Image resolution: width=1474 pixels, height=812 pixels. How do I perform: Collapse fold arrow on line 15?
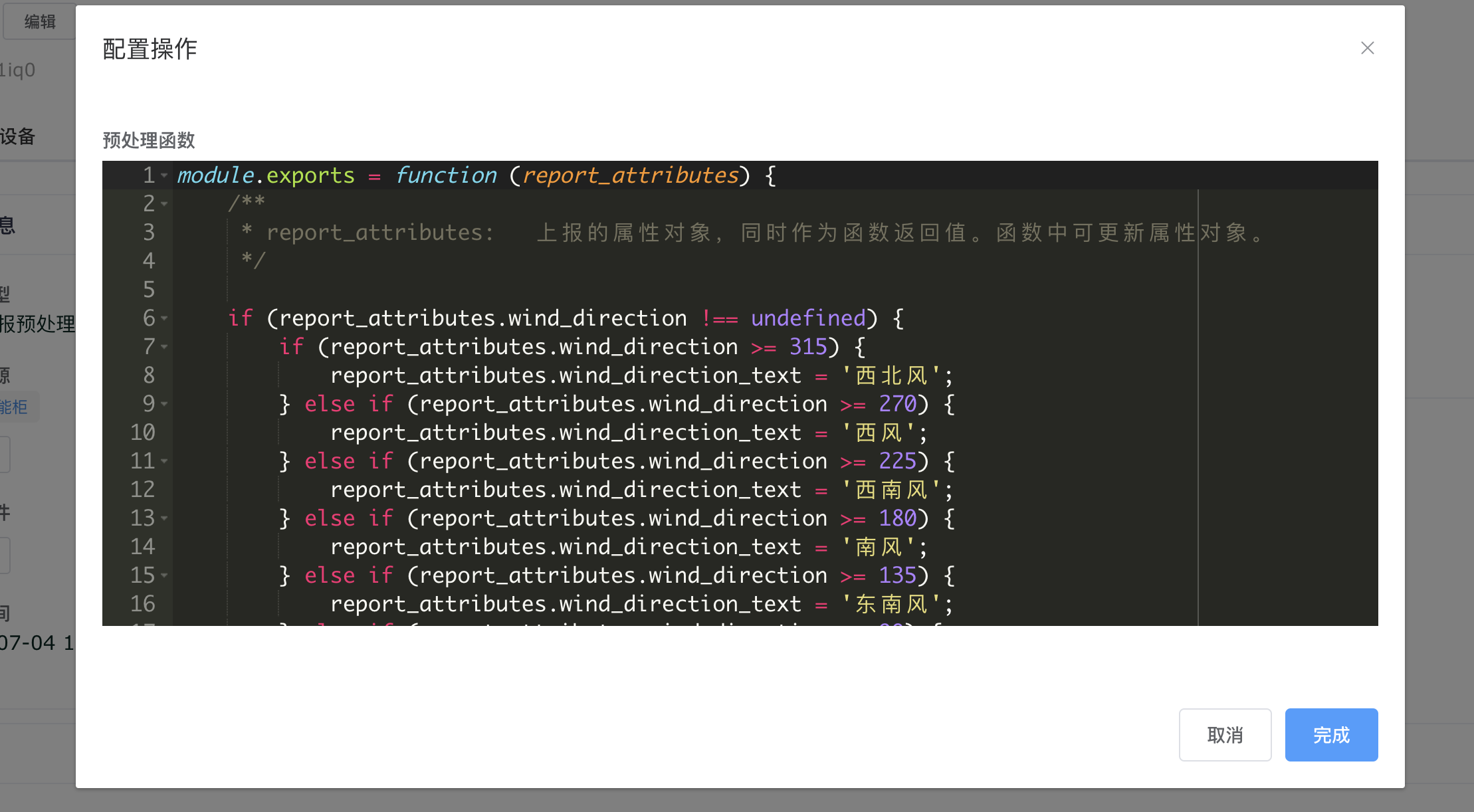click(x=164, y=575)
